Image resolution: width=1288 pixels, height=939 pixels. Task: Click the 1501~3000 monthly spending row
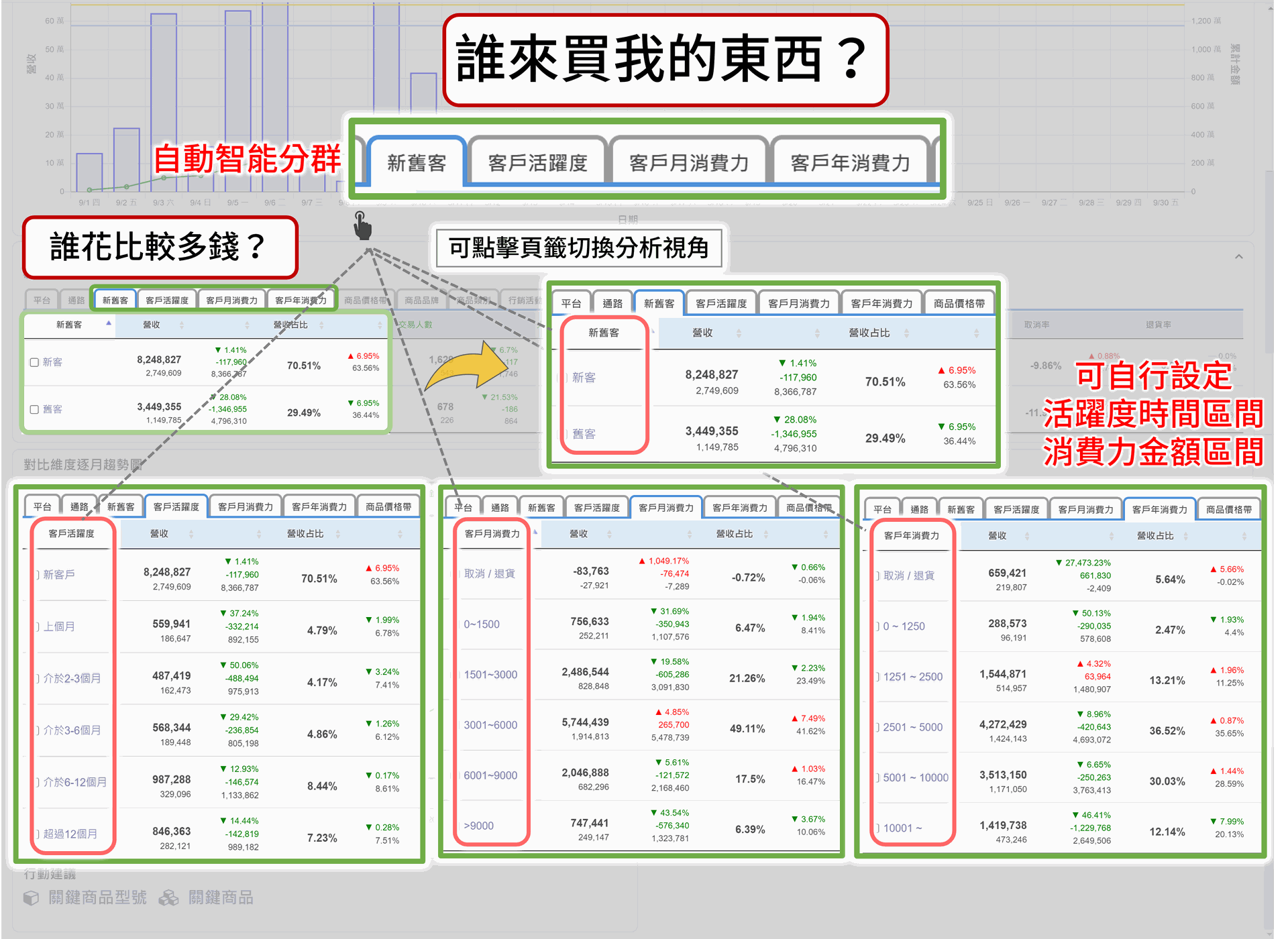[x=490, y=675]
